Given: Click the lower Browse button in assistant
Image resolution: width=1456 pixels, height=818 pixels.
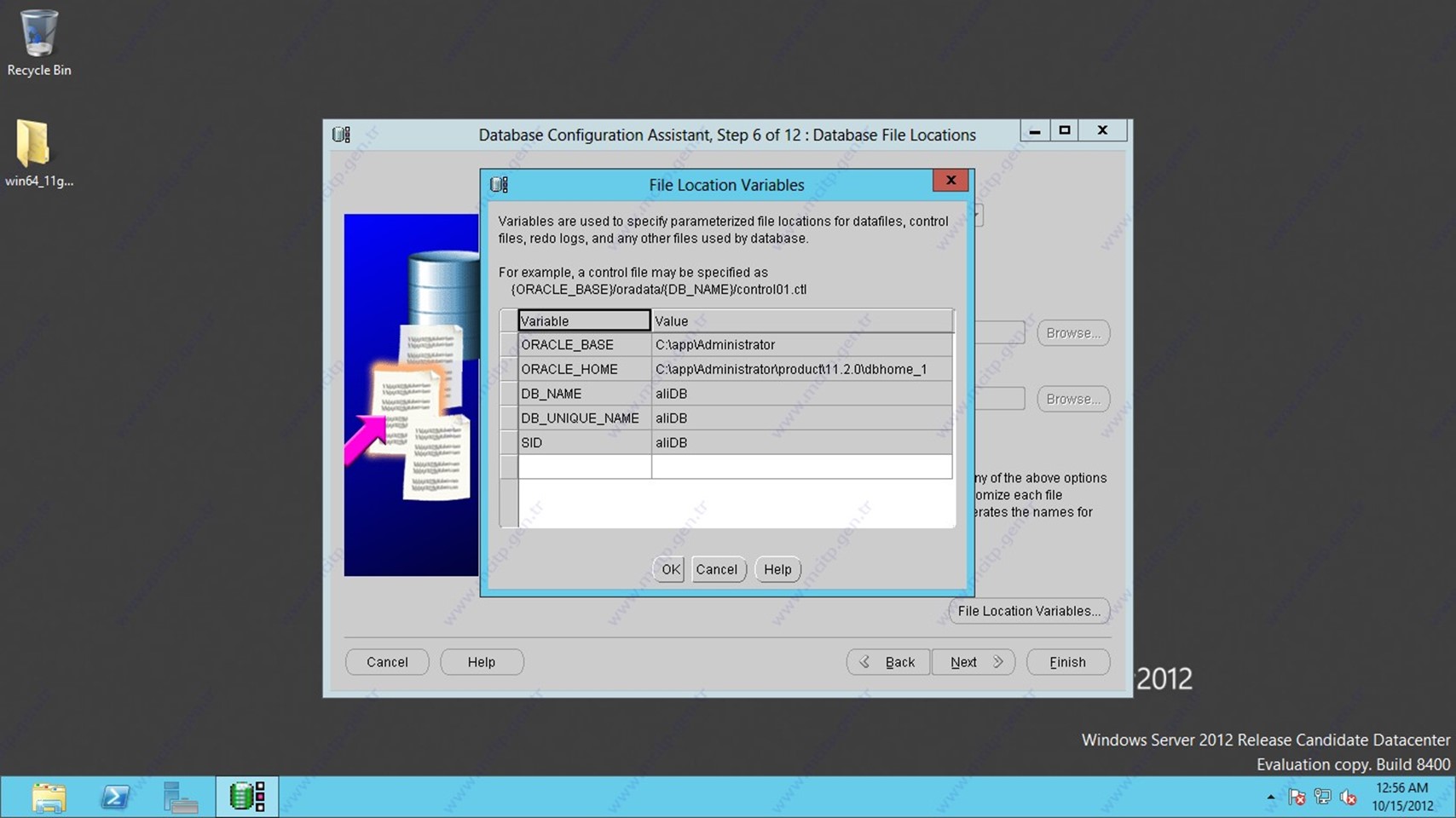Looking at the screenshot, I should pyautogui.click(x=1073, y=399).
